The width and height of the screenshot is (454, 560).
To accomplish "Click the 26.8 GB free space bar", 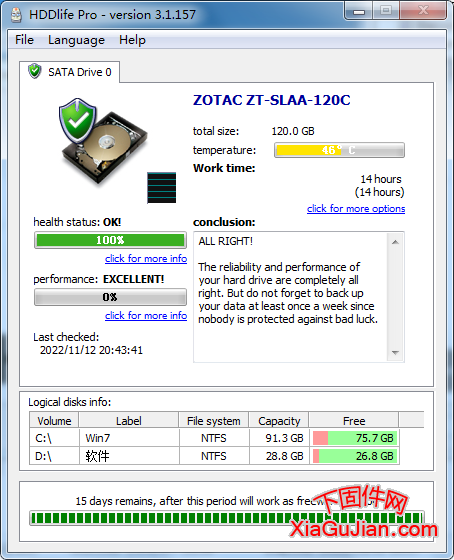I will tap(355, 456).
